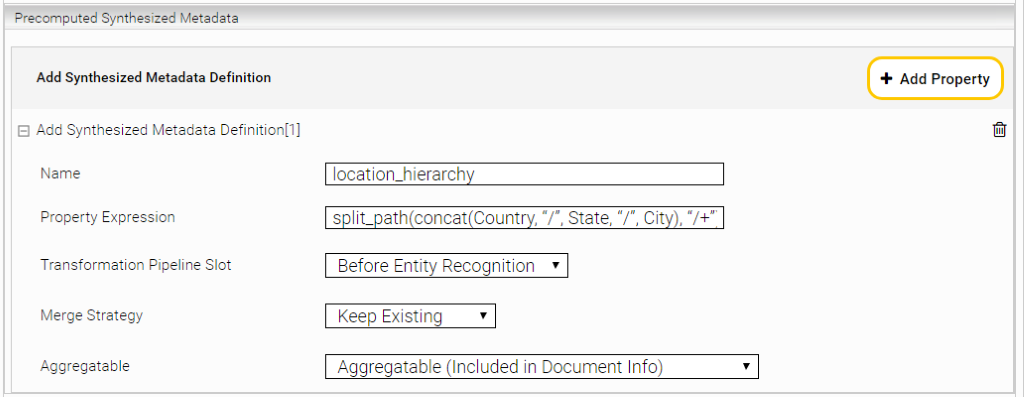Image resolution: width=1024 pixels, height=397 pixels.
Task: Click arrow on Transformation Pipeline Slot select
Action: pos(555,266)
